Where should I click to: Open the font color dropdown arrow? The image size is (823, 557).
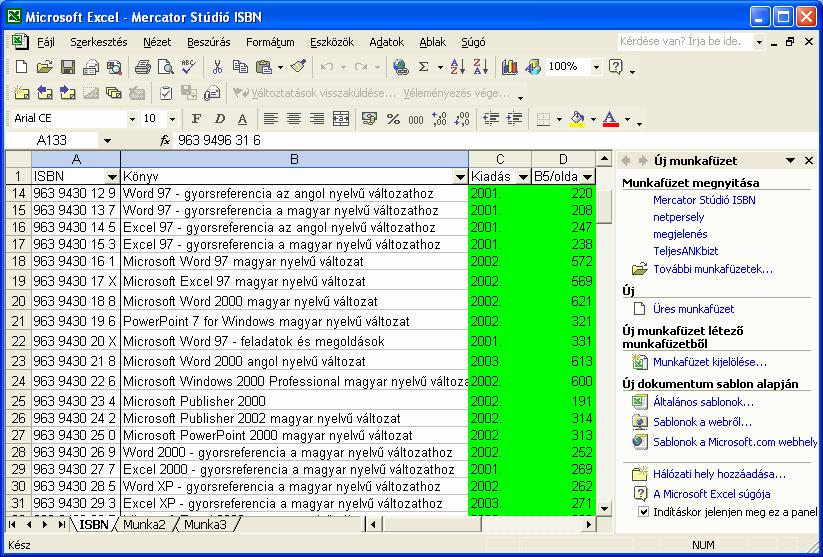(627, 119)
